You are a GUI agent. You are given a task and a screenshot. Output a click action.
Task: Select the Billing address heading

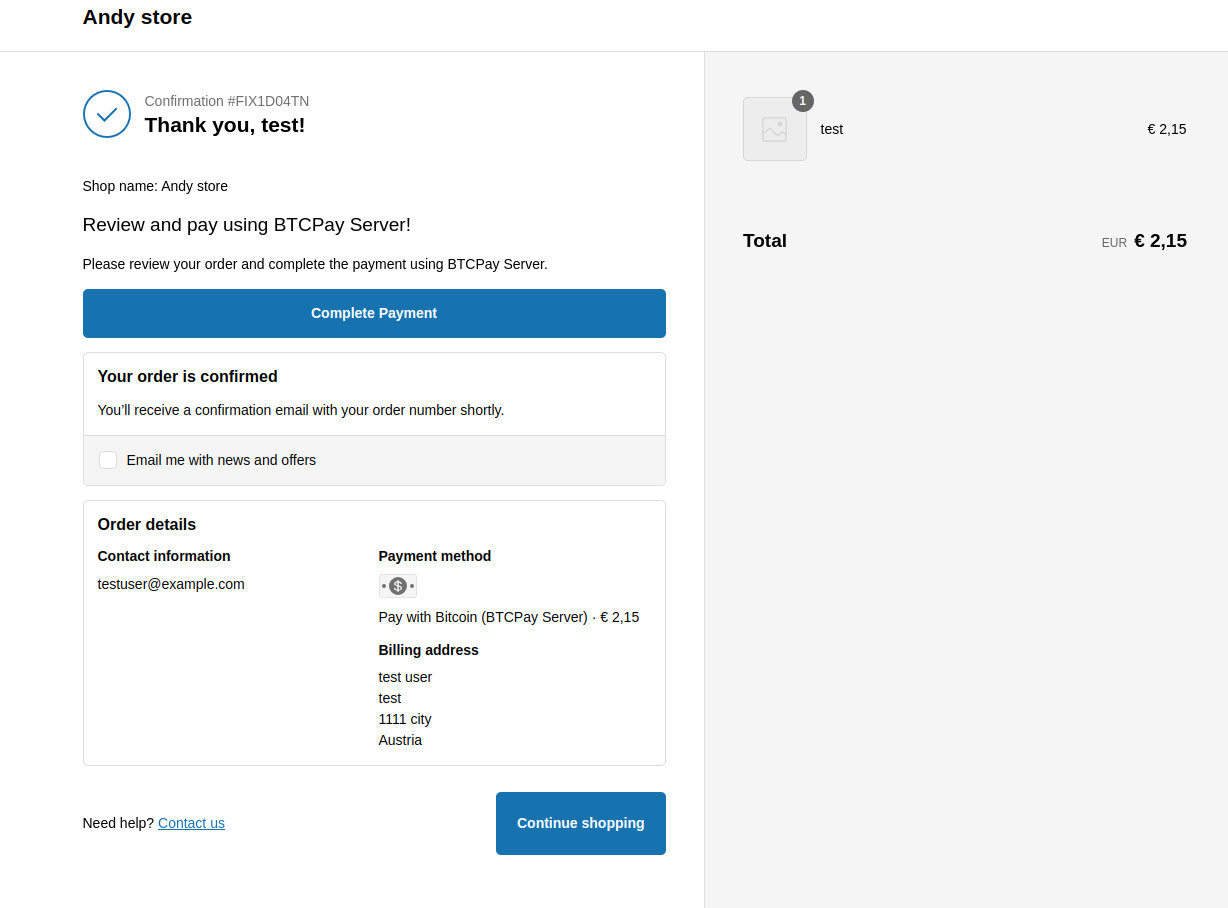coord(428,650)
